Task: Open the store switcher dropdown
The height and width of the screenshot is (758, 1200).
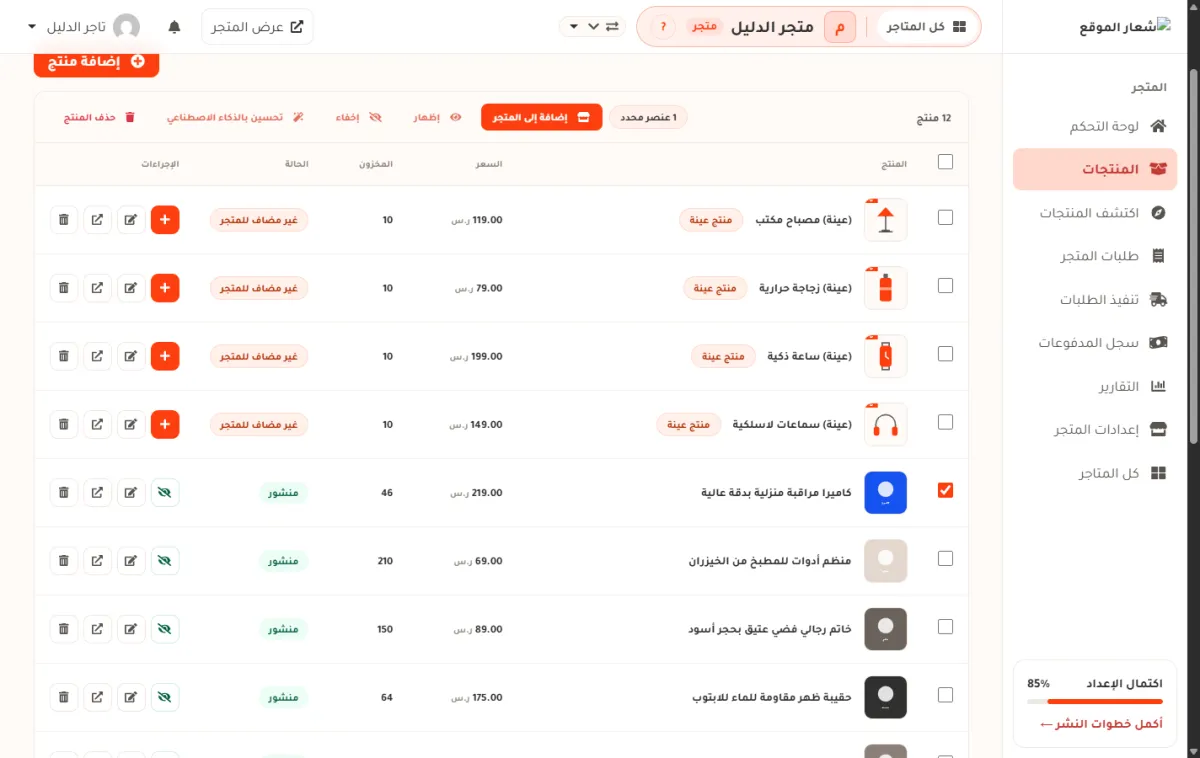Action: [592, 27]
